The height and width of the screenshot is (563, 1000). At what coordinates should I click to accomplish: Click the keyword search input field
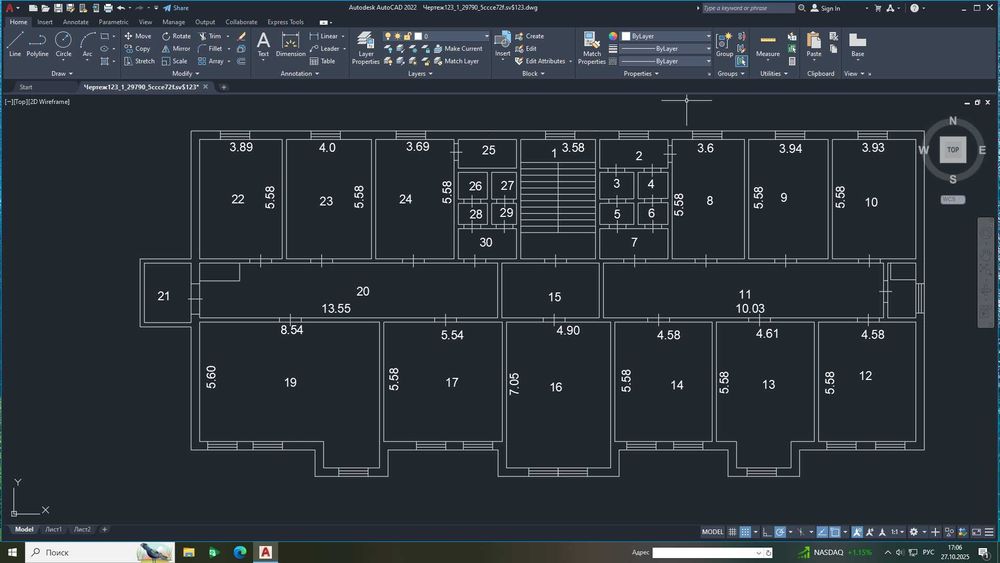[x=748, y=8]
